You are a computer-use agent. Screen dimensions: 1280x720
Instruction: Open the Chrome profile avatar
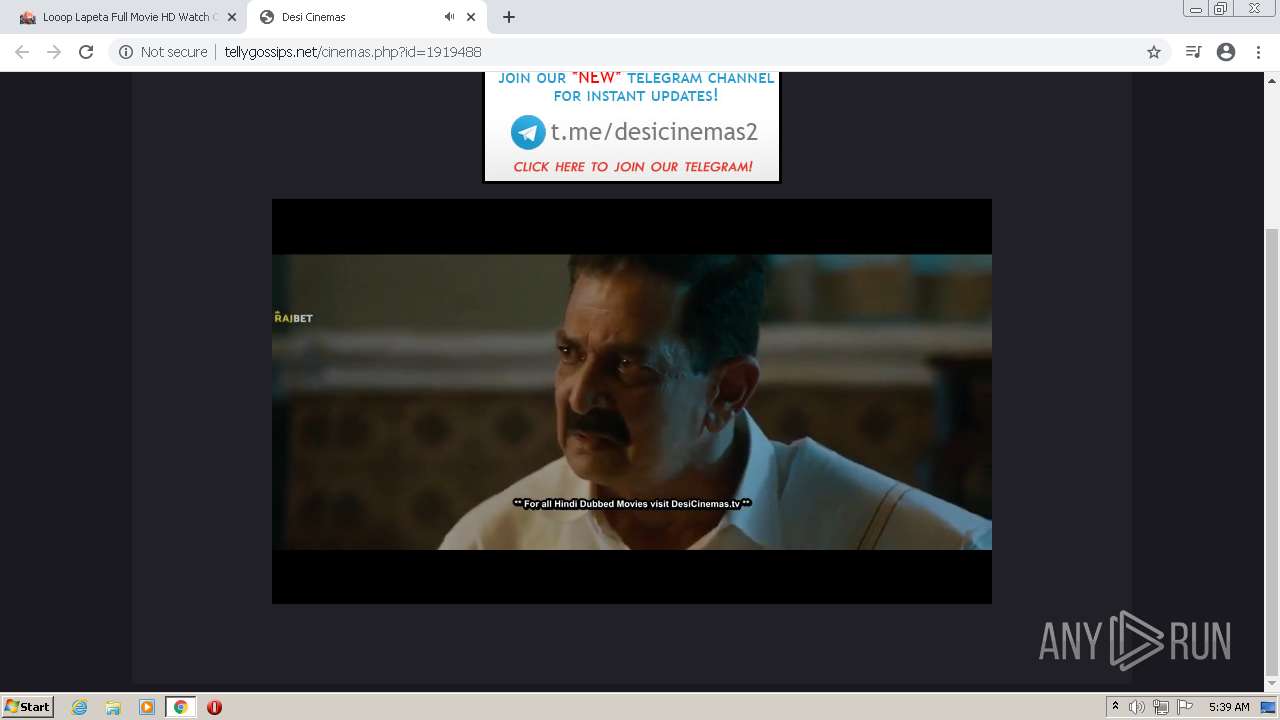pyautogui.click(x=1226, y=52)
